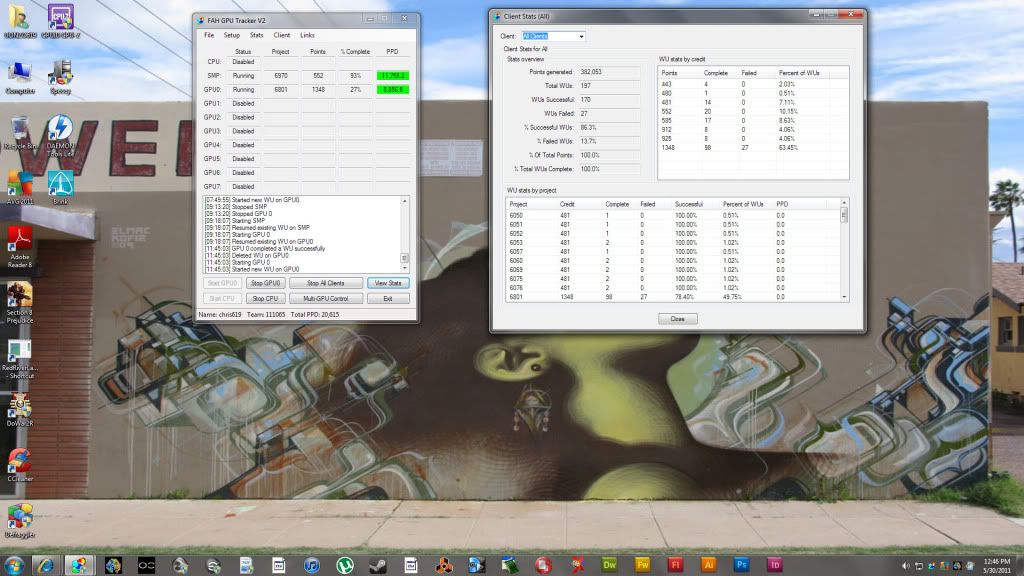Click the Stop GPU0 button
1024x576 pixels.
click(x=266, y=283)
